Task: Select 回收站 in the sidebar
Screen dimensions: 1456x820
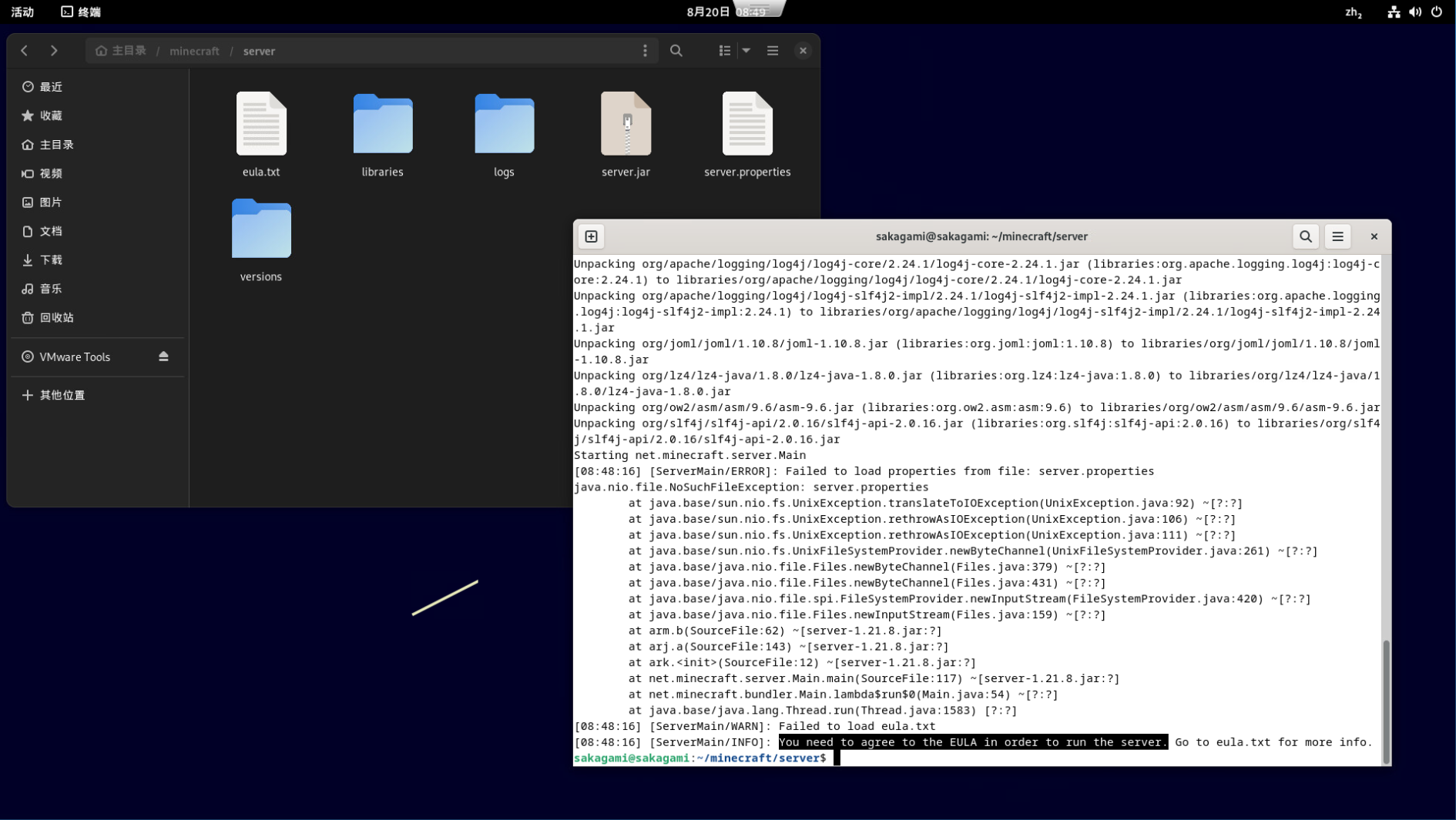Action: (x=56, y=317)
